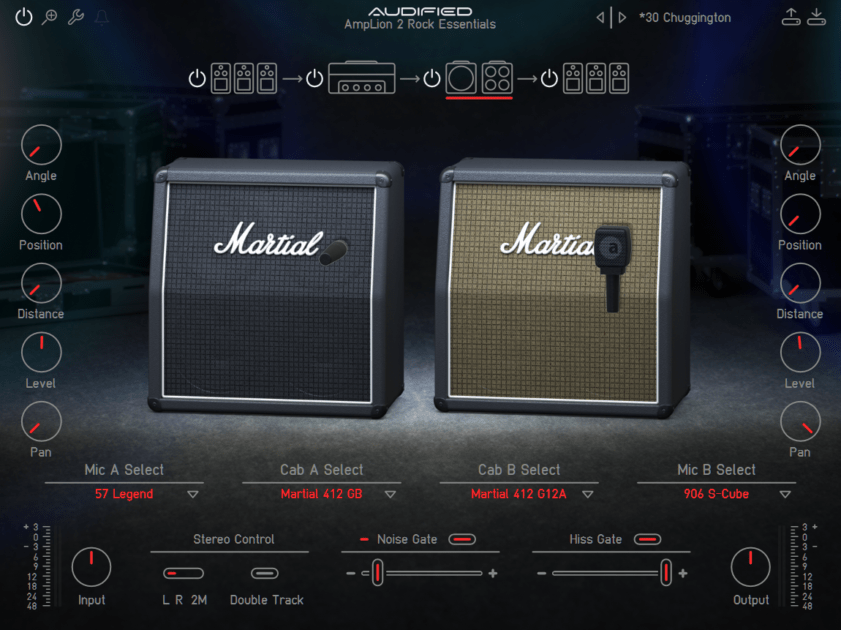This screenshot has width=841, height=630.
Task: Go to next preset arrow
Action: tap(622, 18)
